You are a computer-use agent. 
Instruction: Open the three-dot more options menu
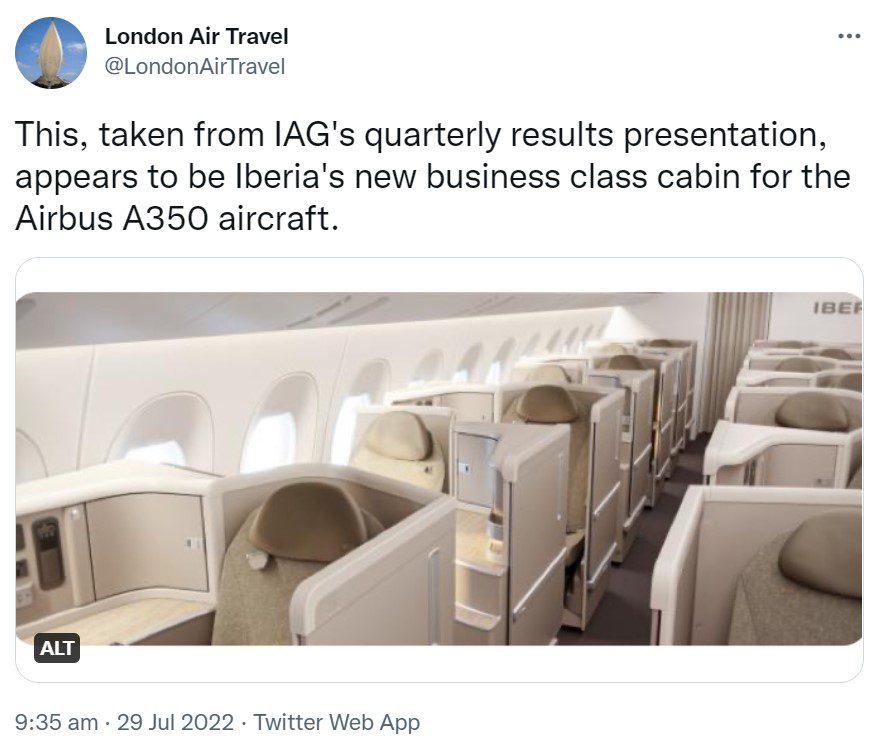tap(849, 36)
